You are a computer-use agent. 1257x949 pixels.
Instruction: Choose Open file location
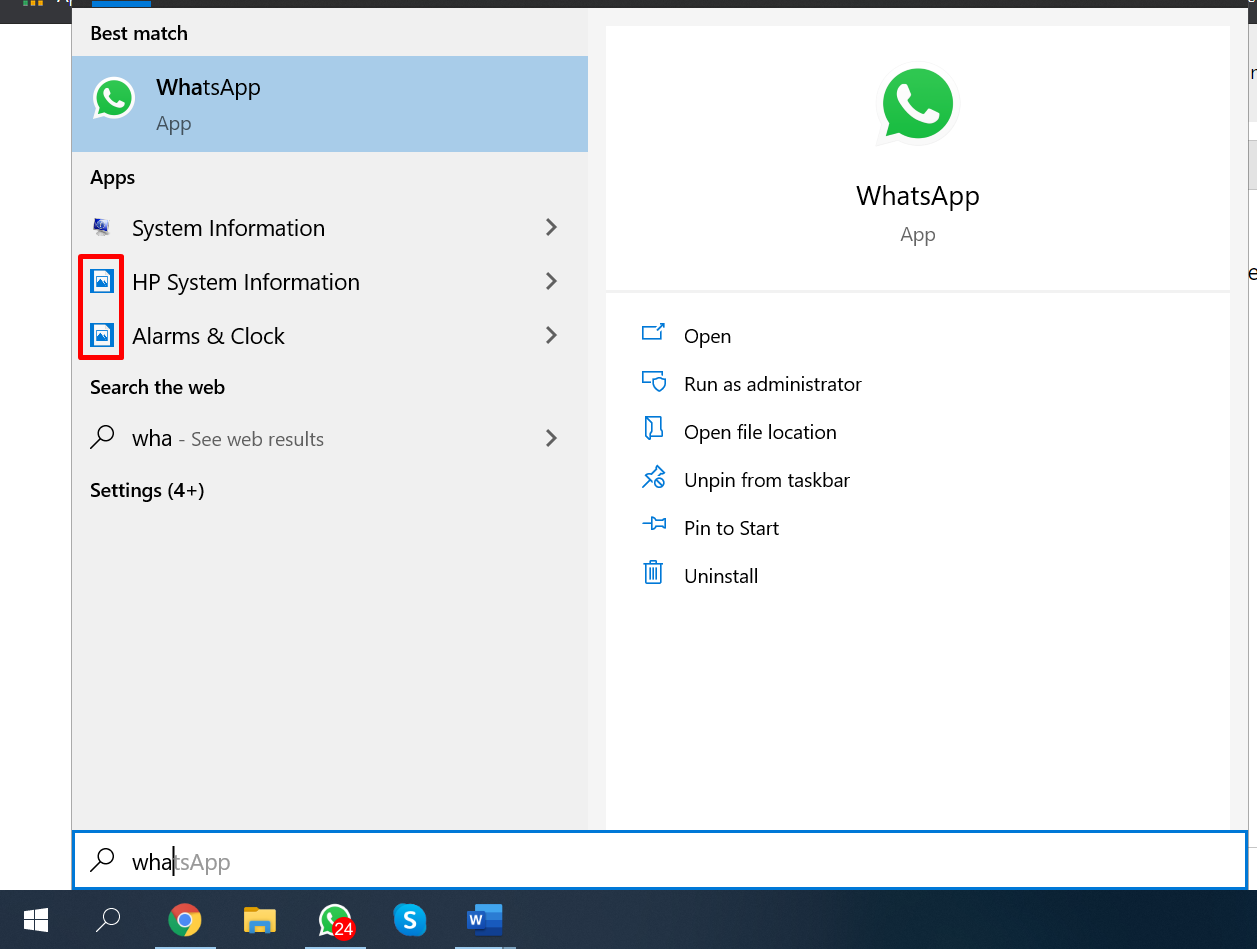tap(760, 432)
